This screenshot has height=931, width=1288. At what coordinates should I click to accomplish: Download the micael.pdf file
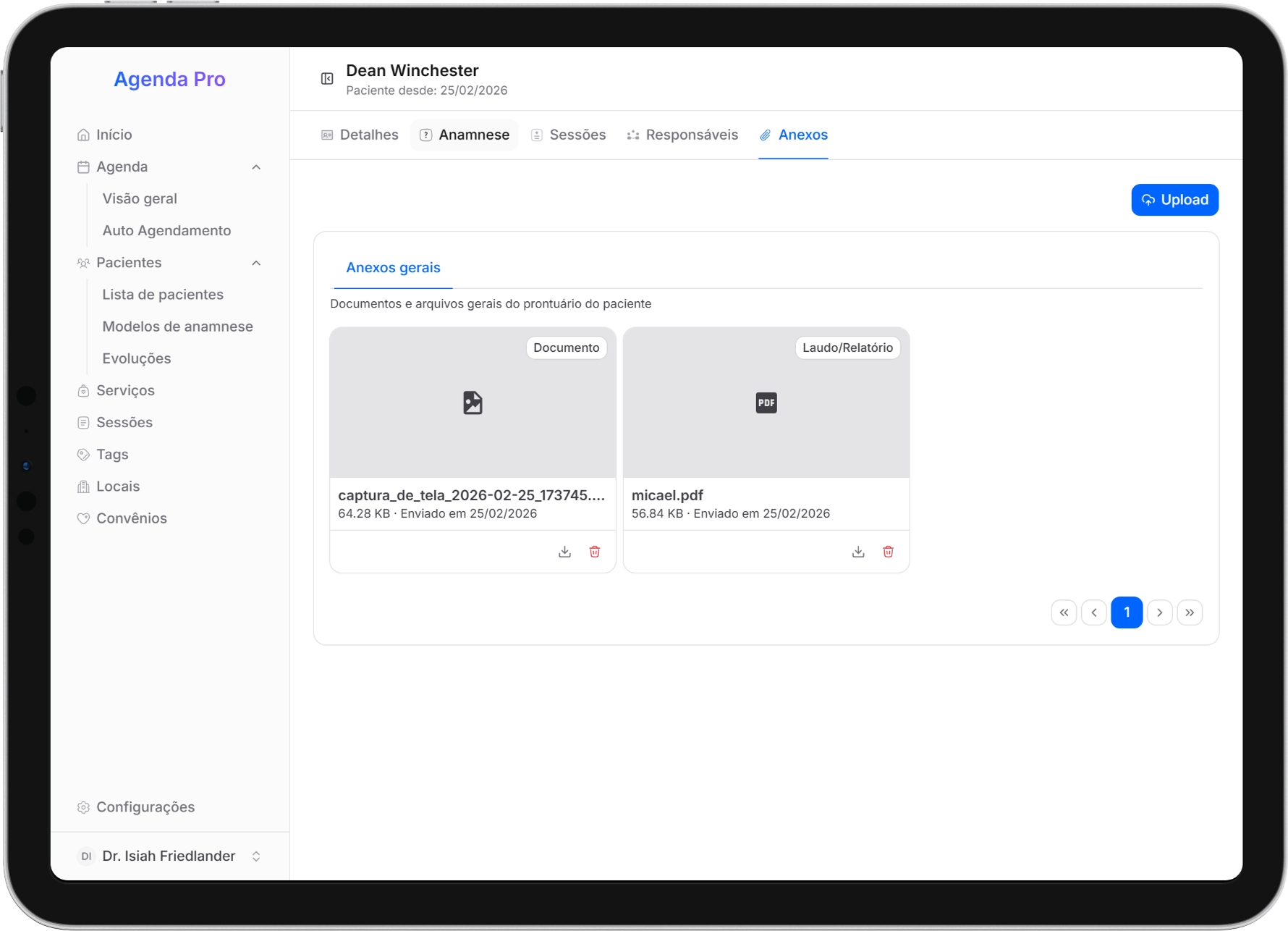858,552
